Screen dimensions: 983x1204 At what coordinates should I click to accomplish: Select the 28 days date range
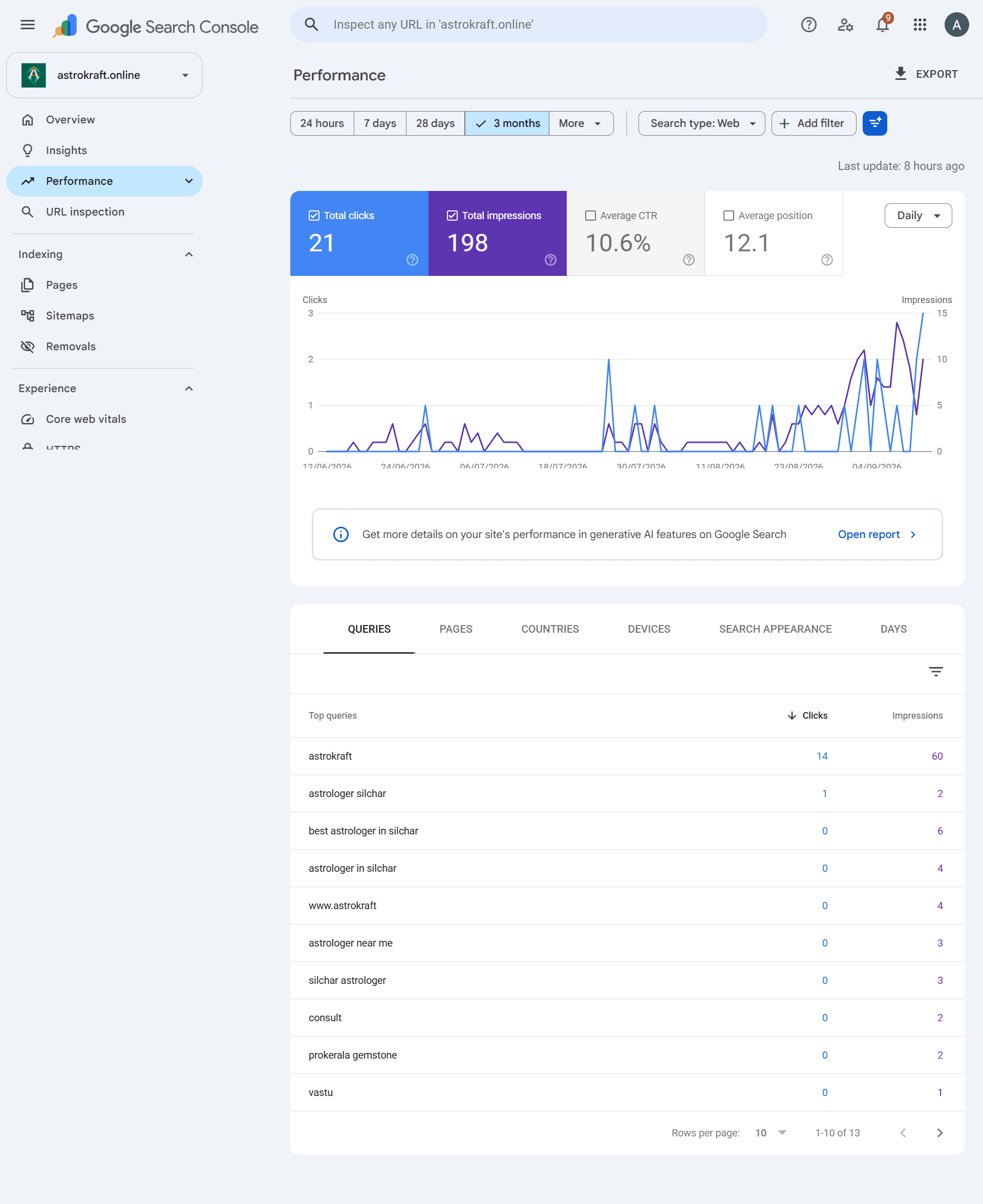(x=436, y=123)
